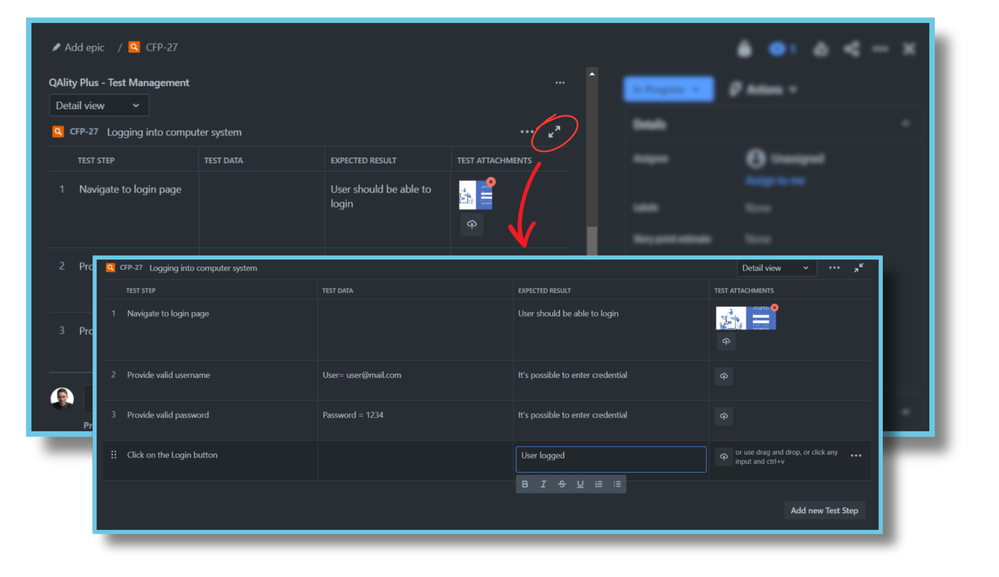
Task: Click scrollbar up arrow in back window
Action: click(592, 74)
